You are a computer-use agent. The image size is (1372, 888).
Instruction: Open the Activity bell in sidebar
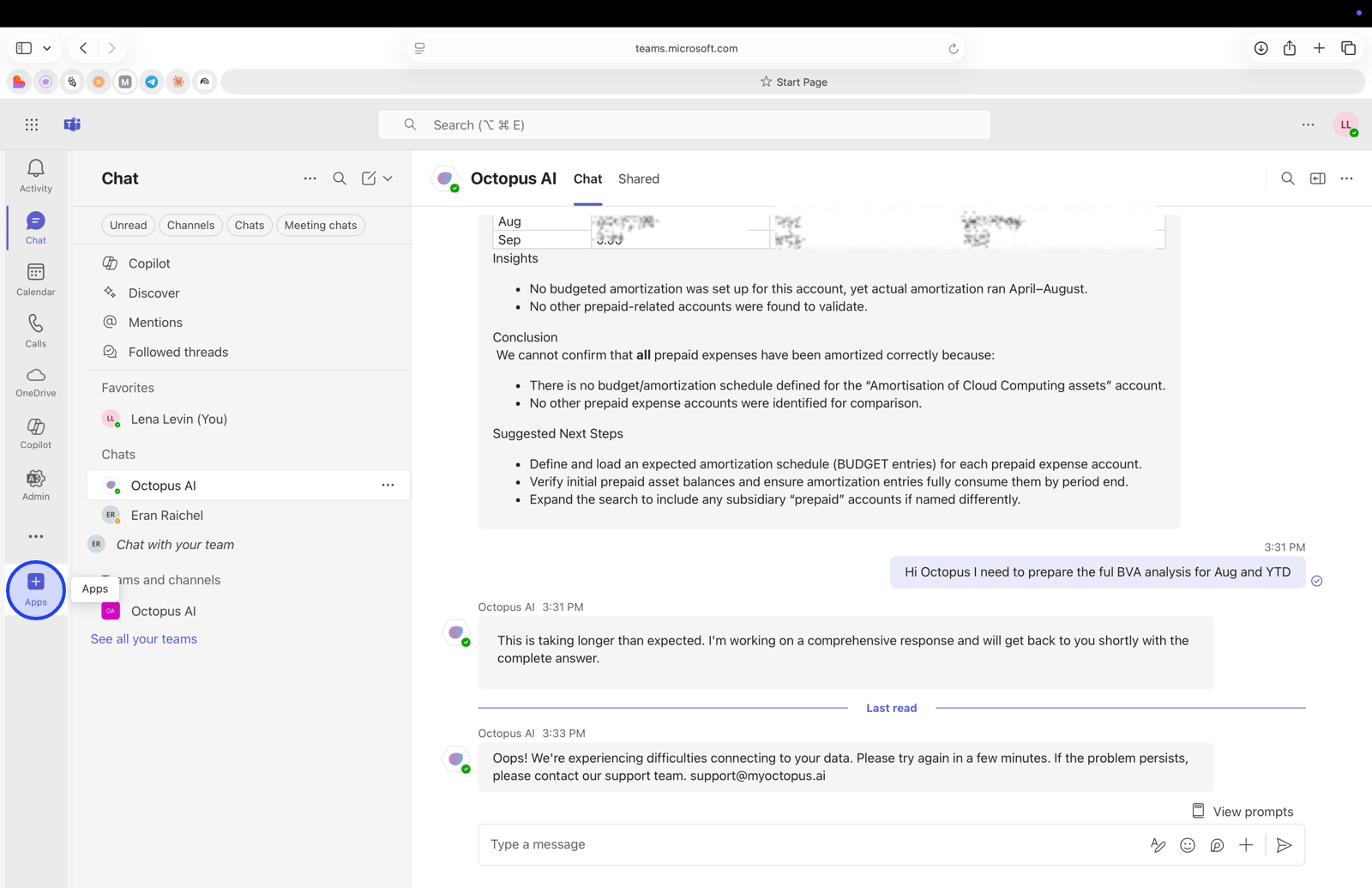click(x=35, y=175)
